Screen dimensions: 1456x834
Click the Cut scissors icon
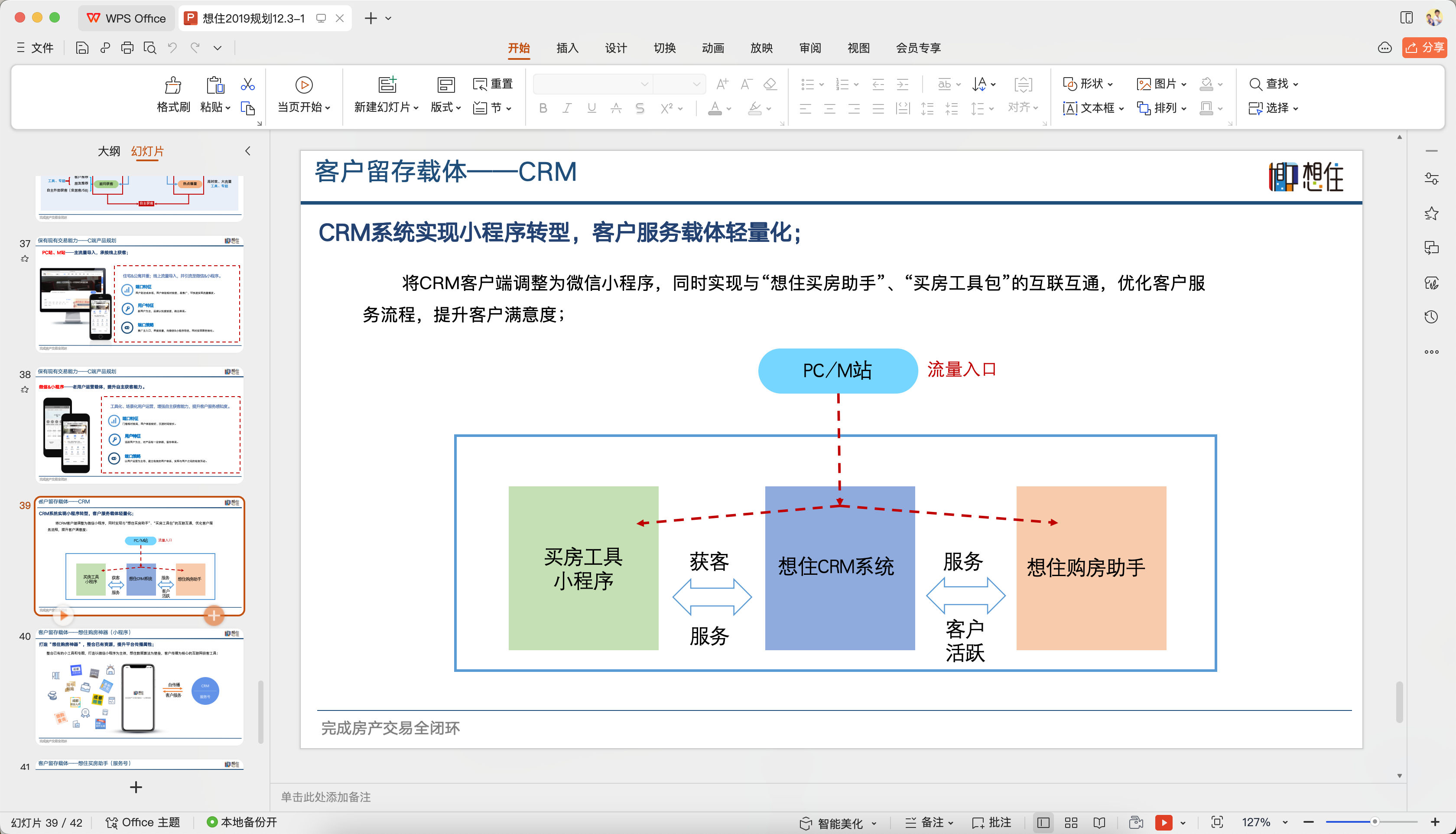(248, 84)
